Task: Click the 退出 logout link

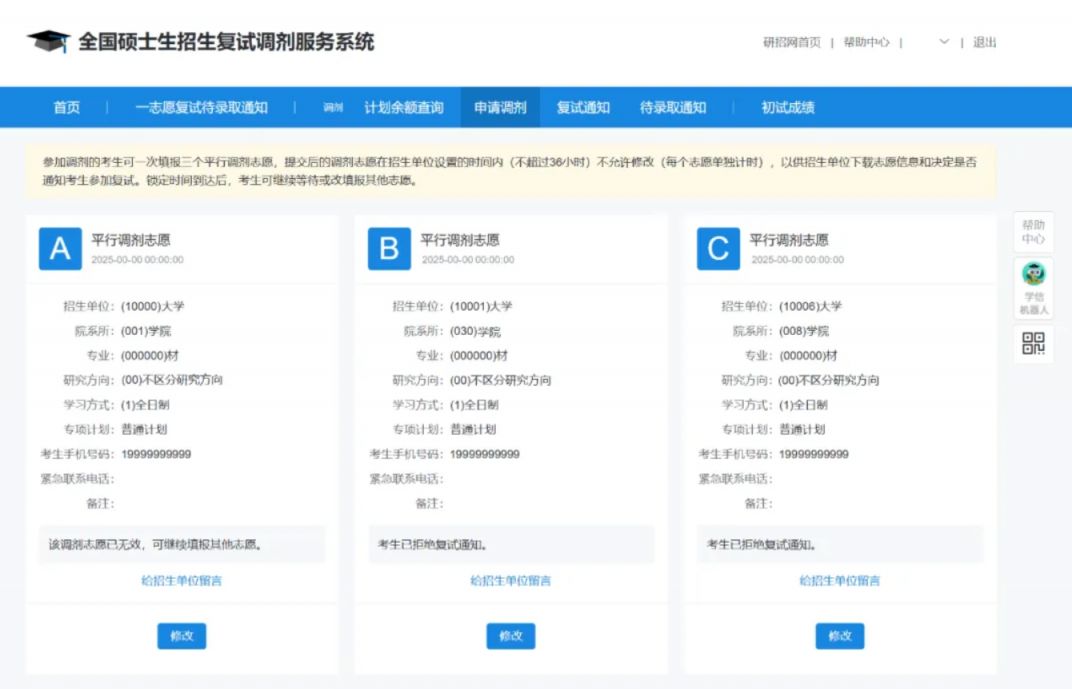Action: tap(984, 42)
